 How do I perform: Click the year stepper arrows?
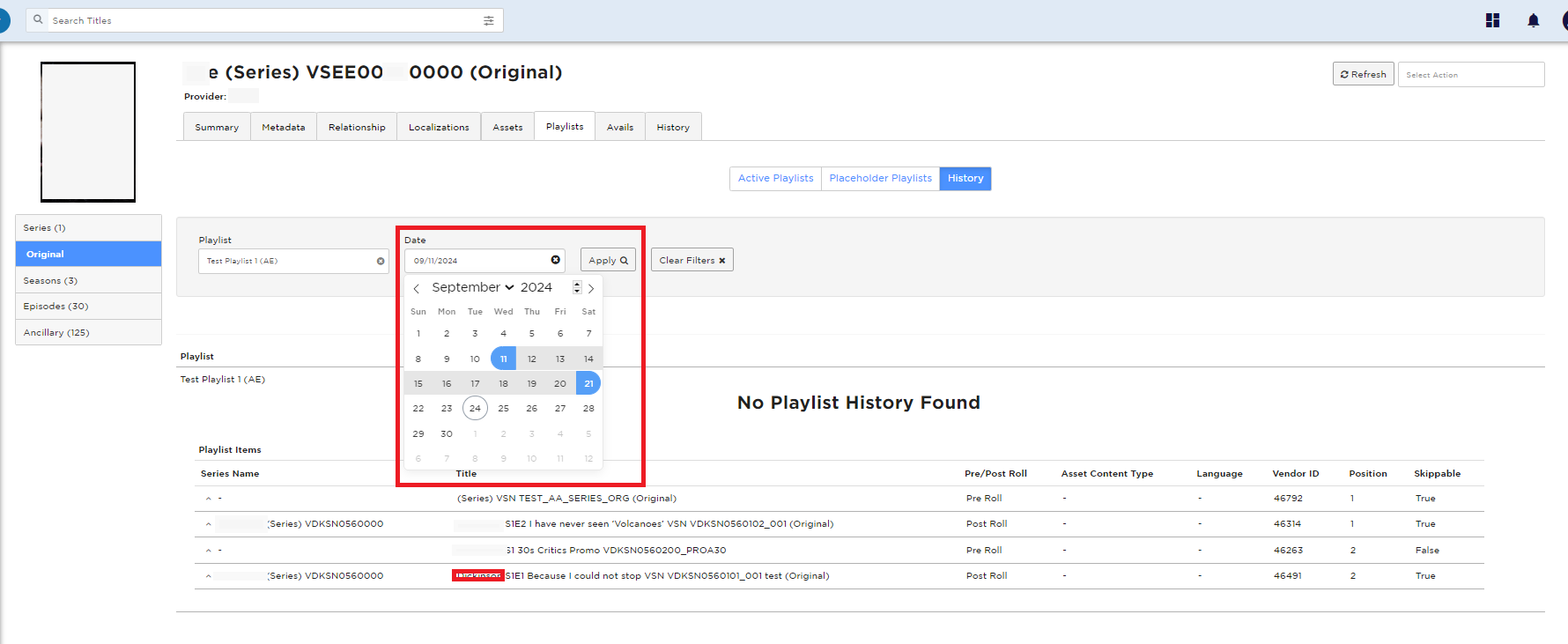point(577,287)
